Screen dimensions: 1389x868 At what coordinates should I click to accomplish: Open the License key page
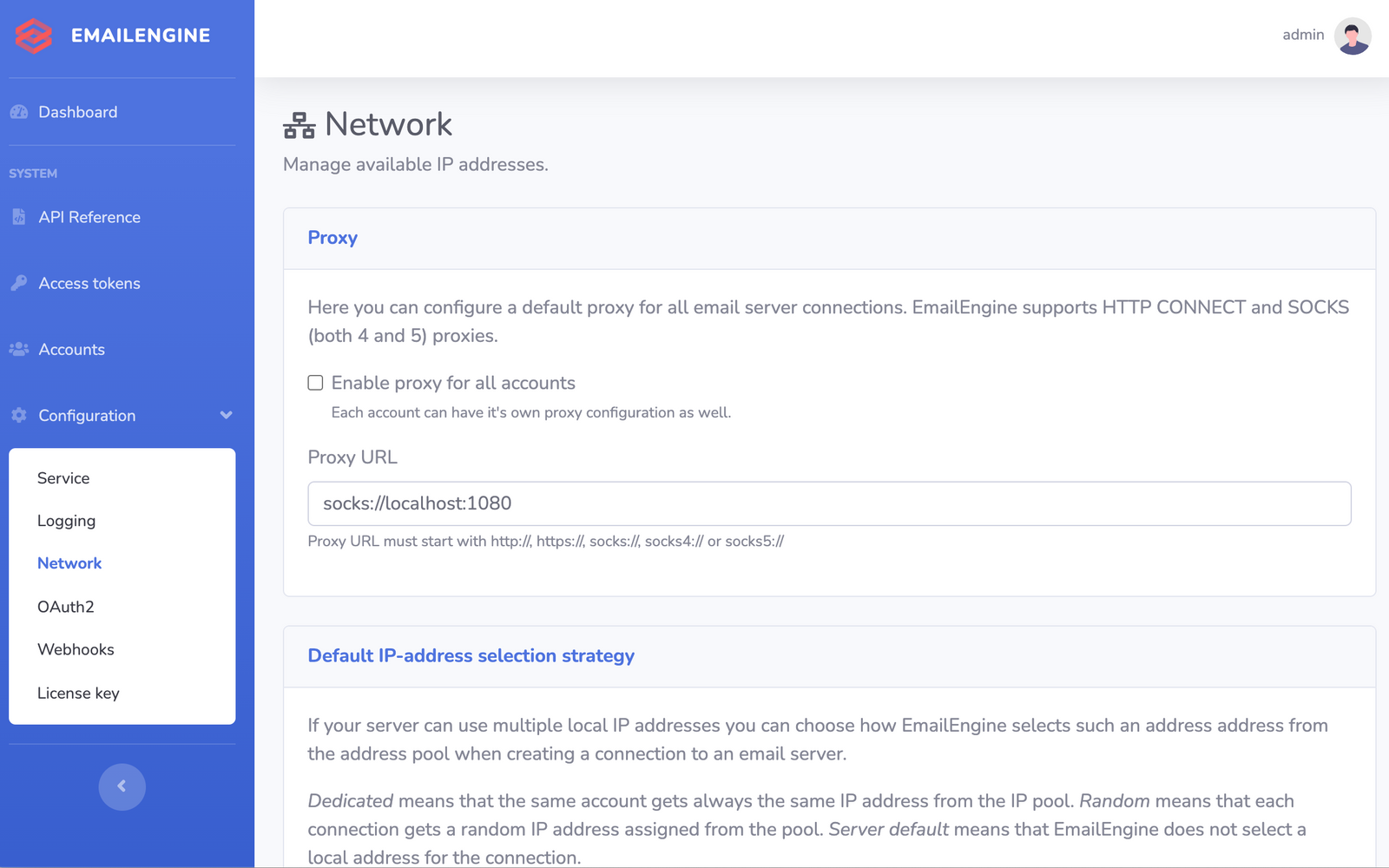click(x=78, y=693)
